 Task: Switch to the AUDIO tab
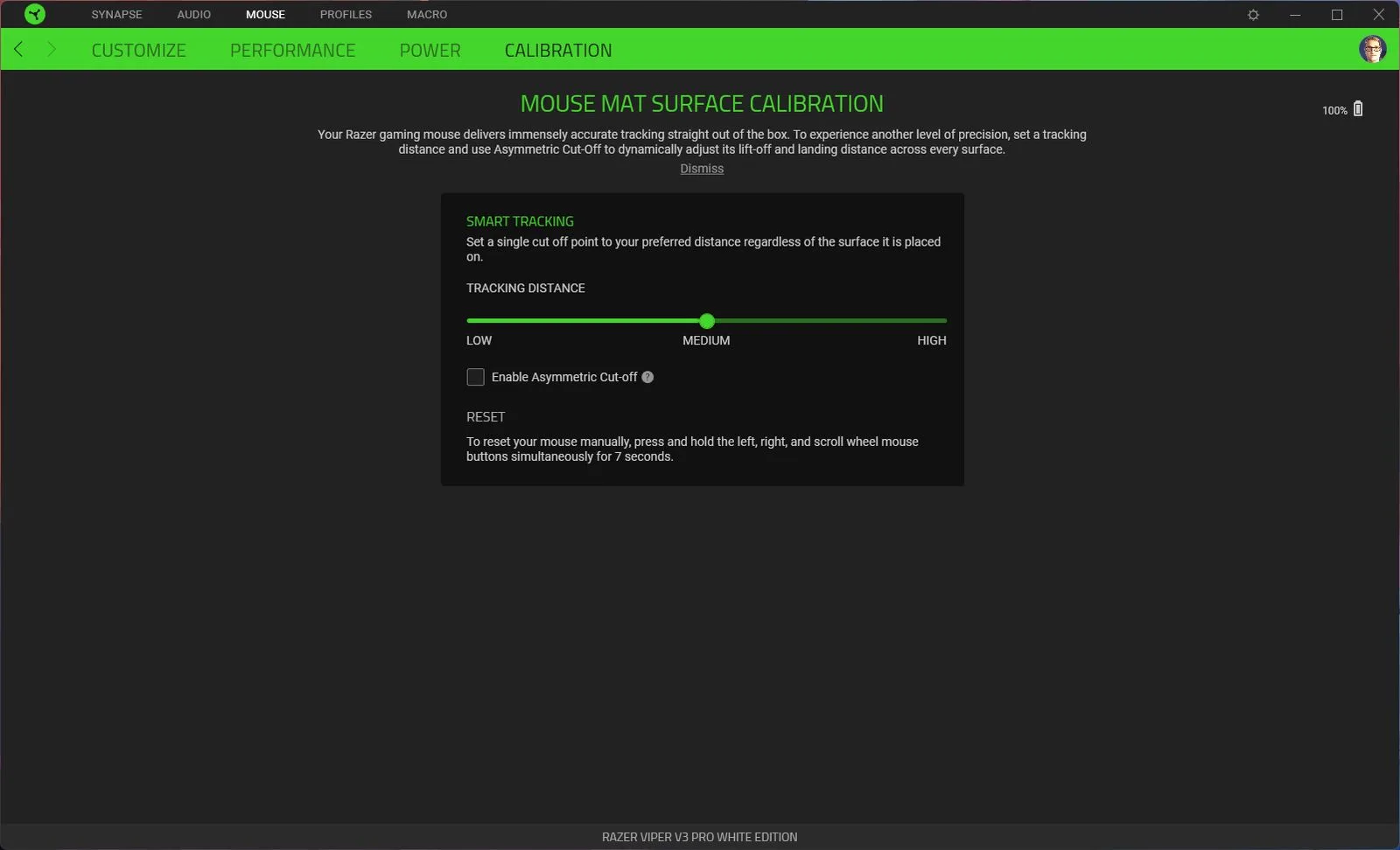click(x=194, y=15)
